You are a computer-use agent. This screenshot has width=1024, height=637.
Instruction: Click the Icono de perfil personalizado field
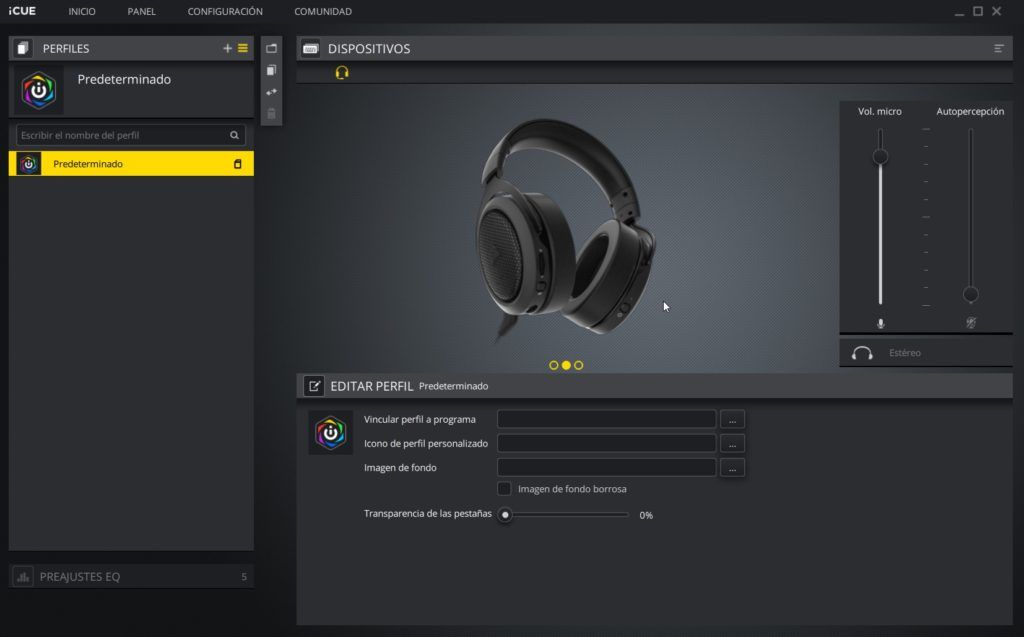click(x=607, y=444)
